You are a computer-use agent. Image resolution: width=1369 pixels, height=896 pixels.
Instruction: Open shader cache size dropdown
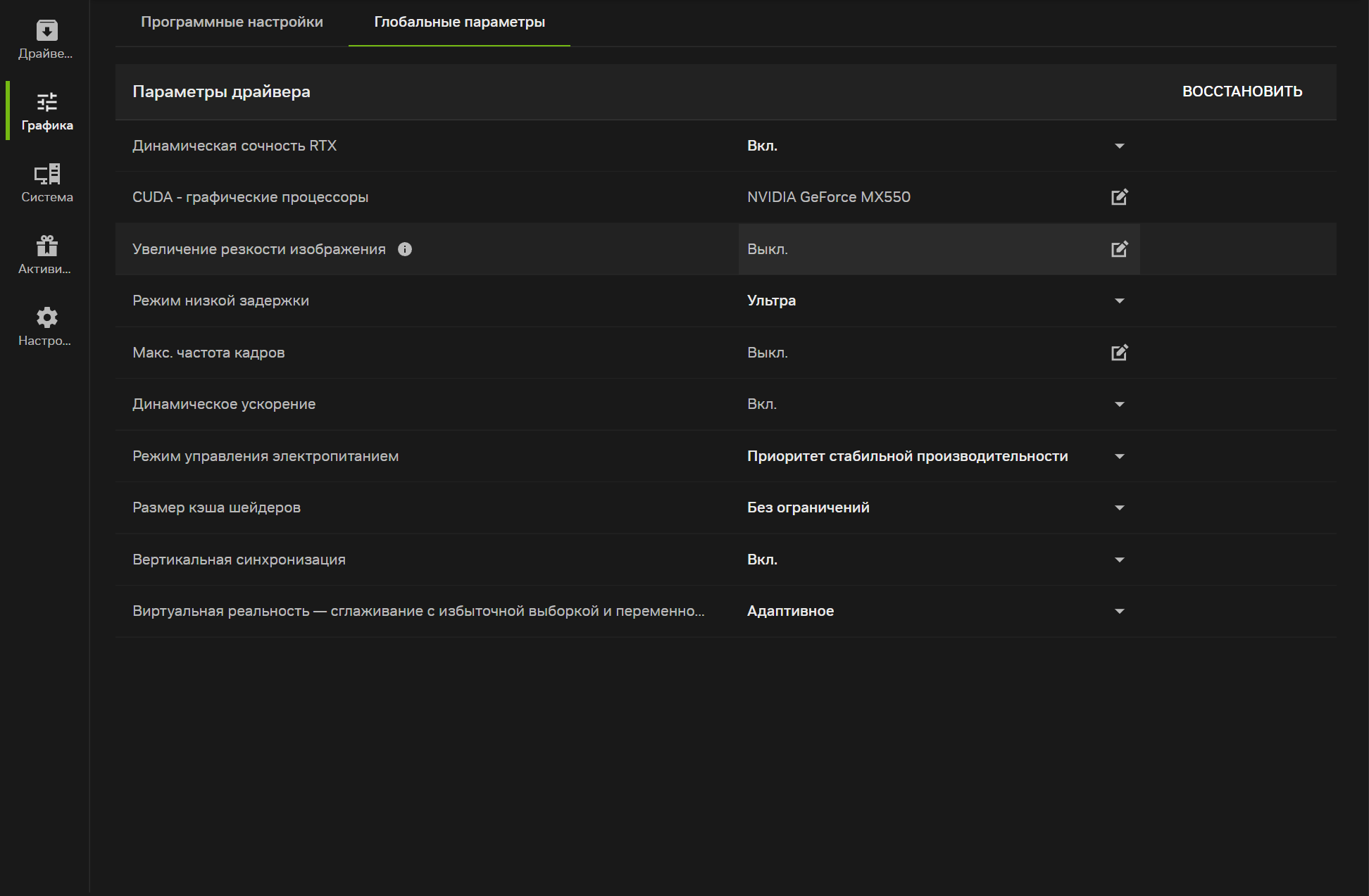coord(1119,507)
